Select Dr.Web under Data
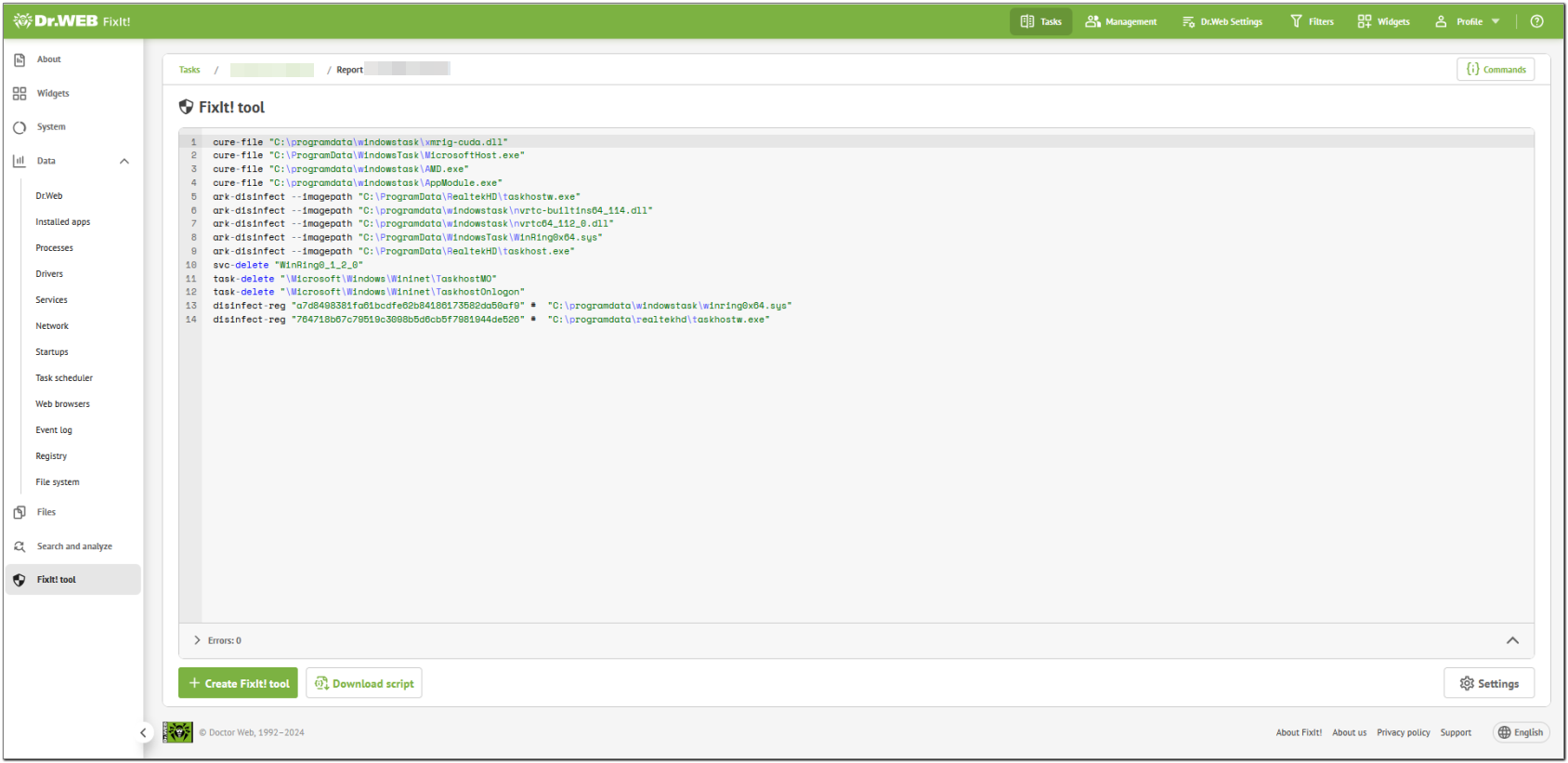The height and width of the screenshot is (763, 1568). 49,196
